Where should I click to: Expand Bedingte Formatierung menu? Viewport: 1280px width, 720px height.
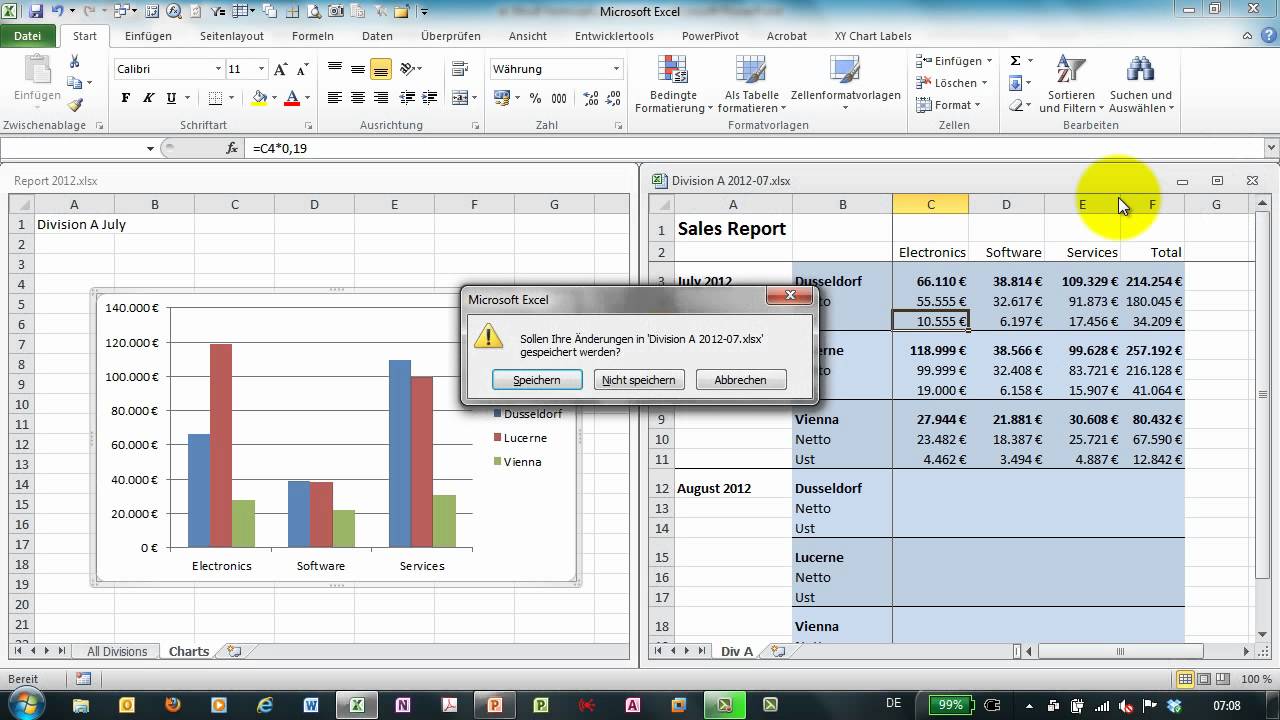(673, 83)
